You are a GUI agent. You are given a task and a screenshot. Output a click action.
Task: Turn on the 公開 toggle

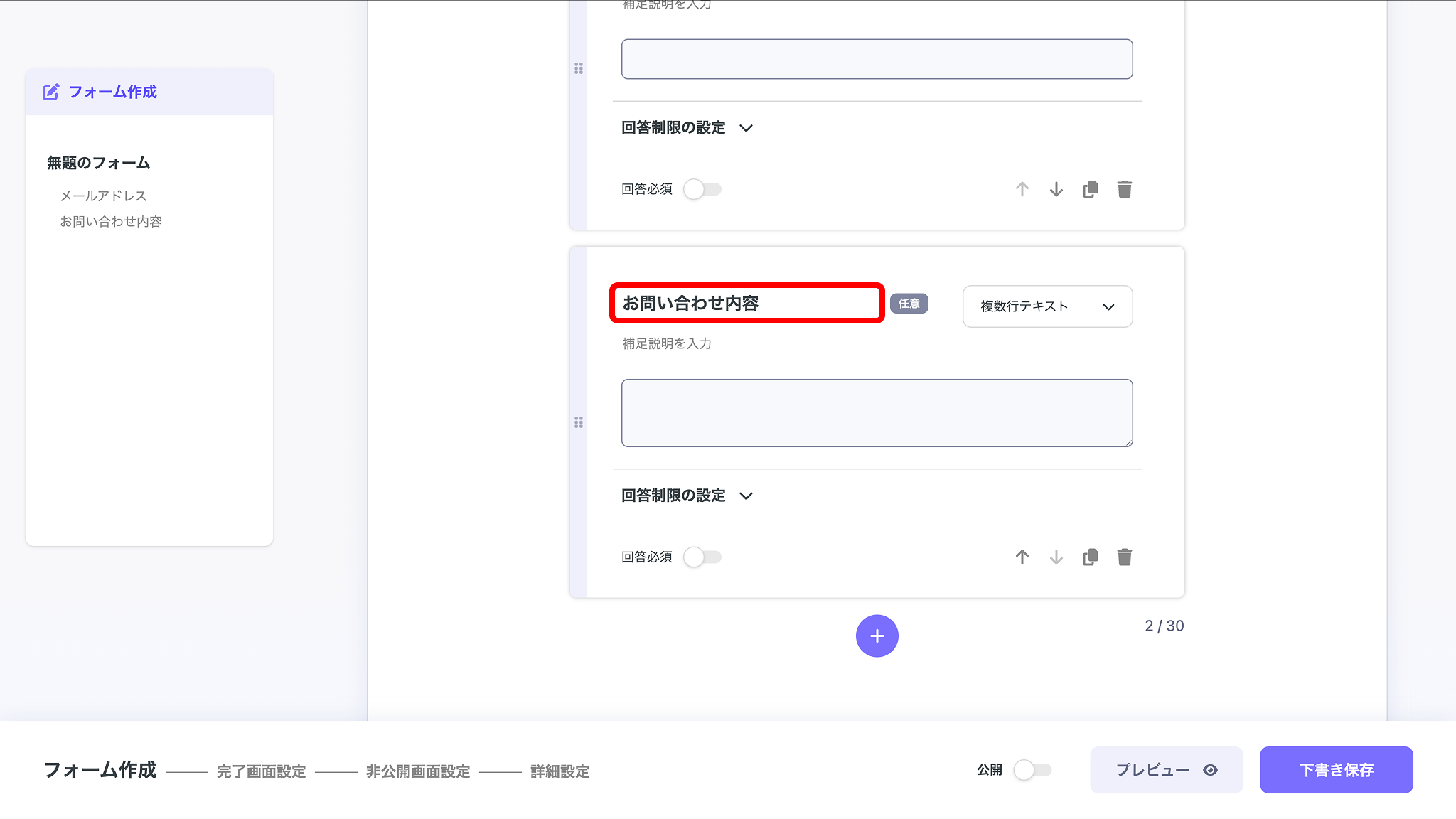(1034, 769)
